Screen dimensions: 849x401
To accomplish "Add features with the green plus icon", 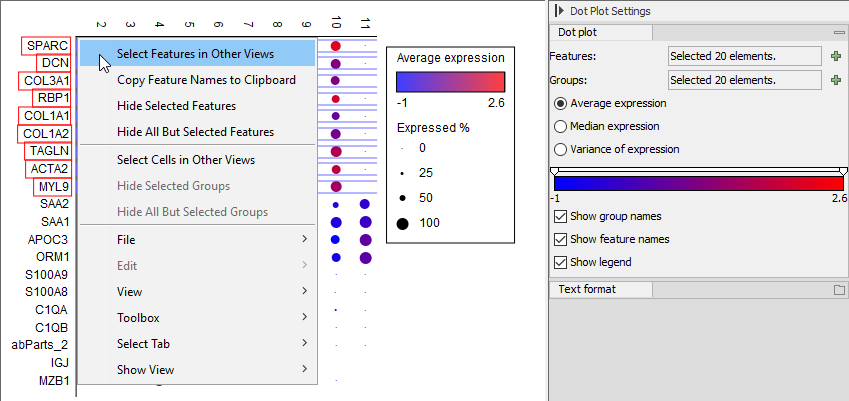I will click(x=837, y=55).
